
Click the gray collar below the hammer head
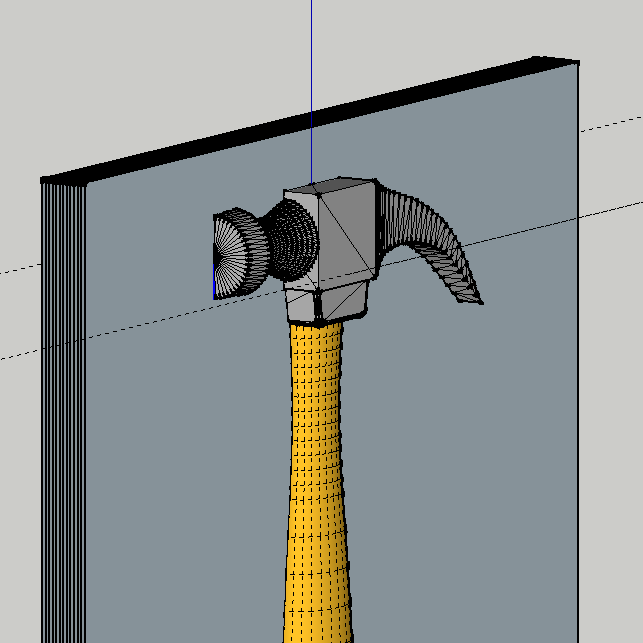click(324, 304)
